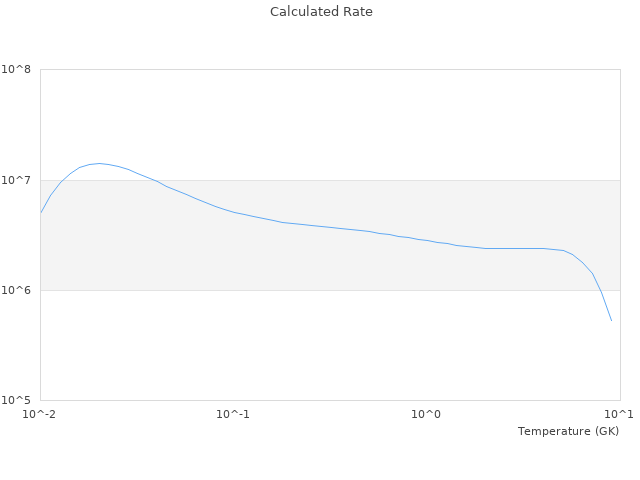
Task: Click the 10^5 y-axis tick label
Action: coord(16,400)
